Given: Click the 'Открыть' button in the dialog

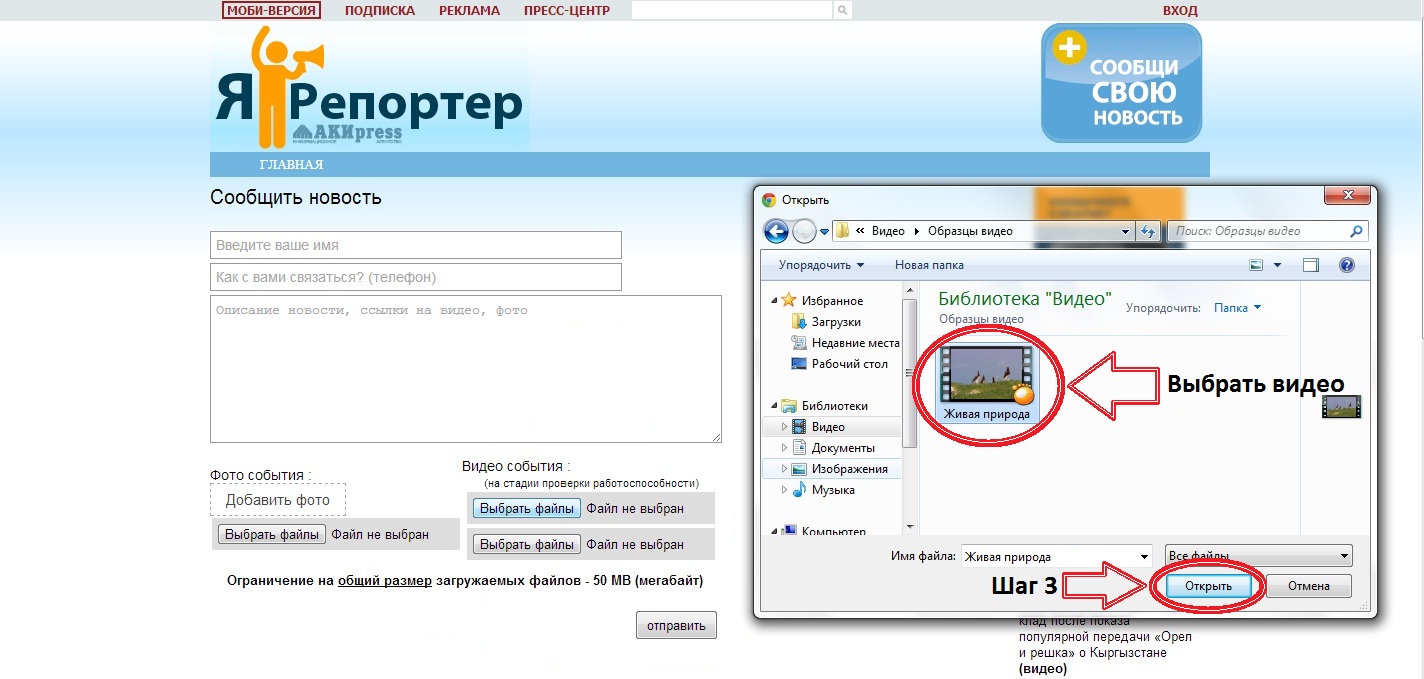Looking at the screenshot, I should pos(1207,586).
